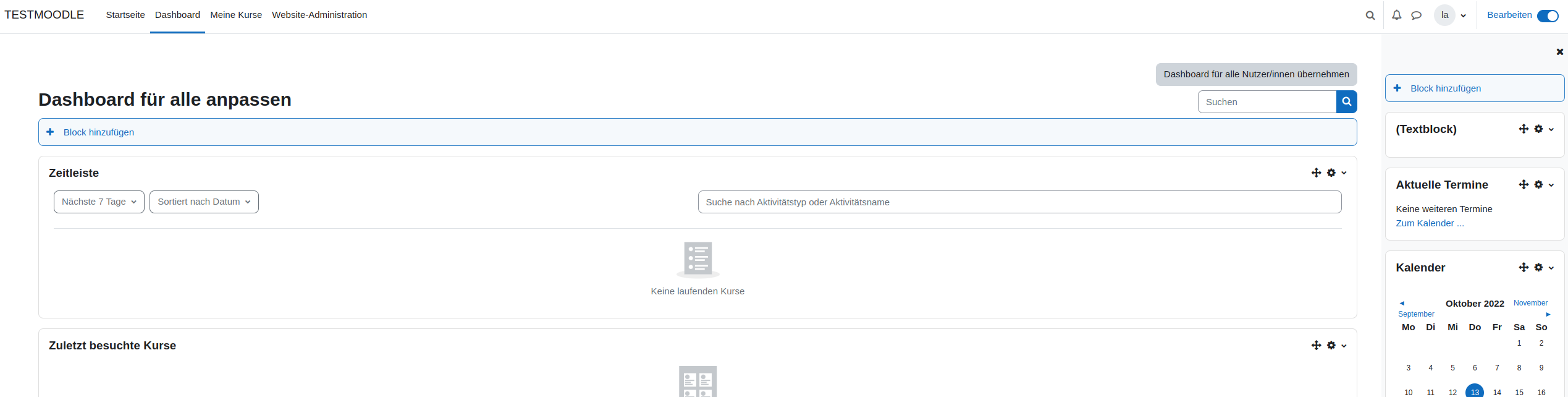Click the move icon of Zeitleiste block

tap(1316, 173)
